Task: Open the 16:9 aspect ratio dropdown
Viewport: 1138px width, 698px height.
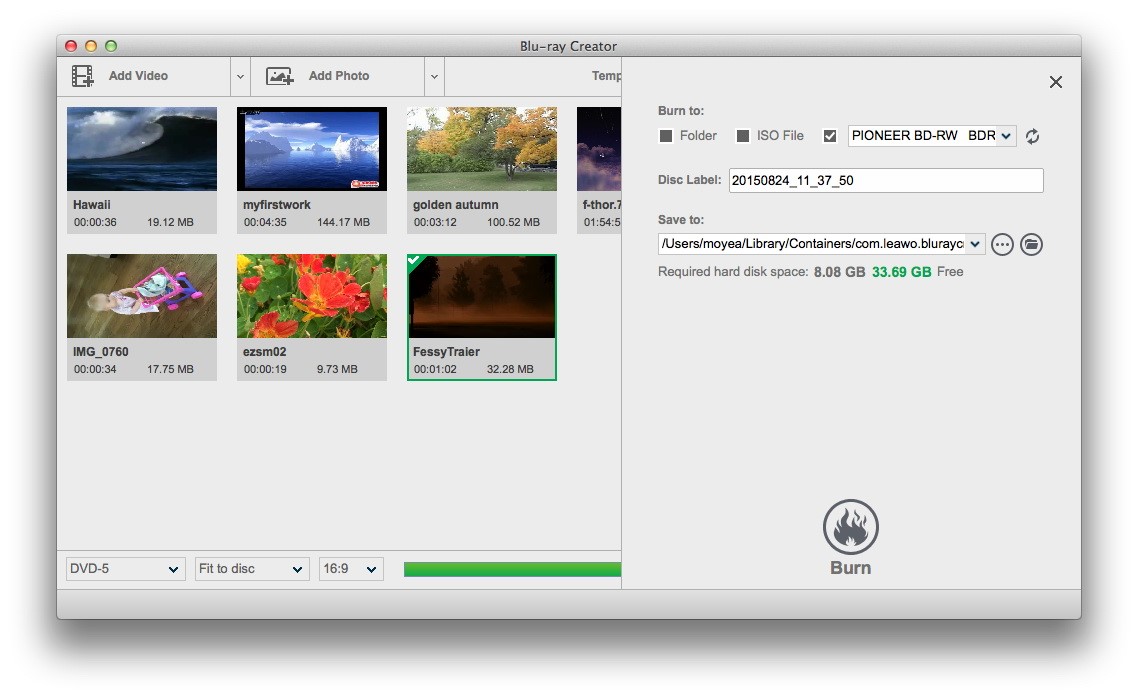Action: [x=350, y=569]
